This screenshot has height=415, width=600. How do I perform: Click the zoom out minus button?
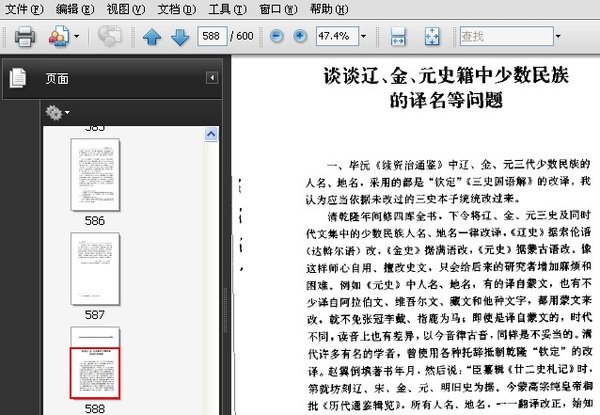(x=274, y=37)
